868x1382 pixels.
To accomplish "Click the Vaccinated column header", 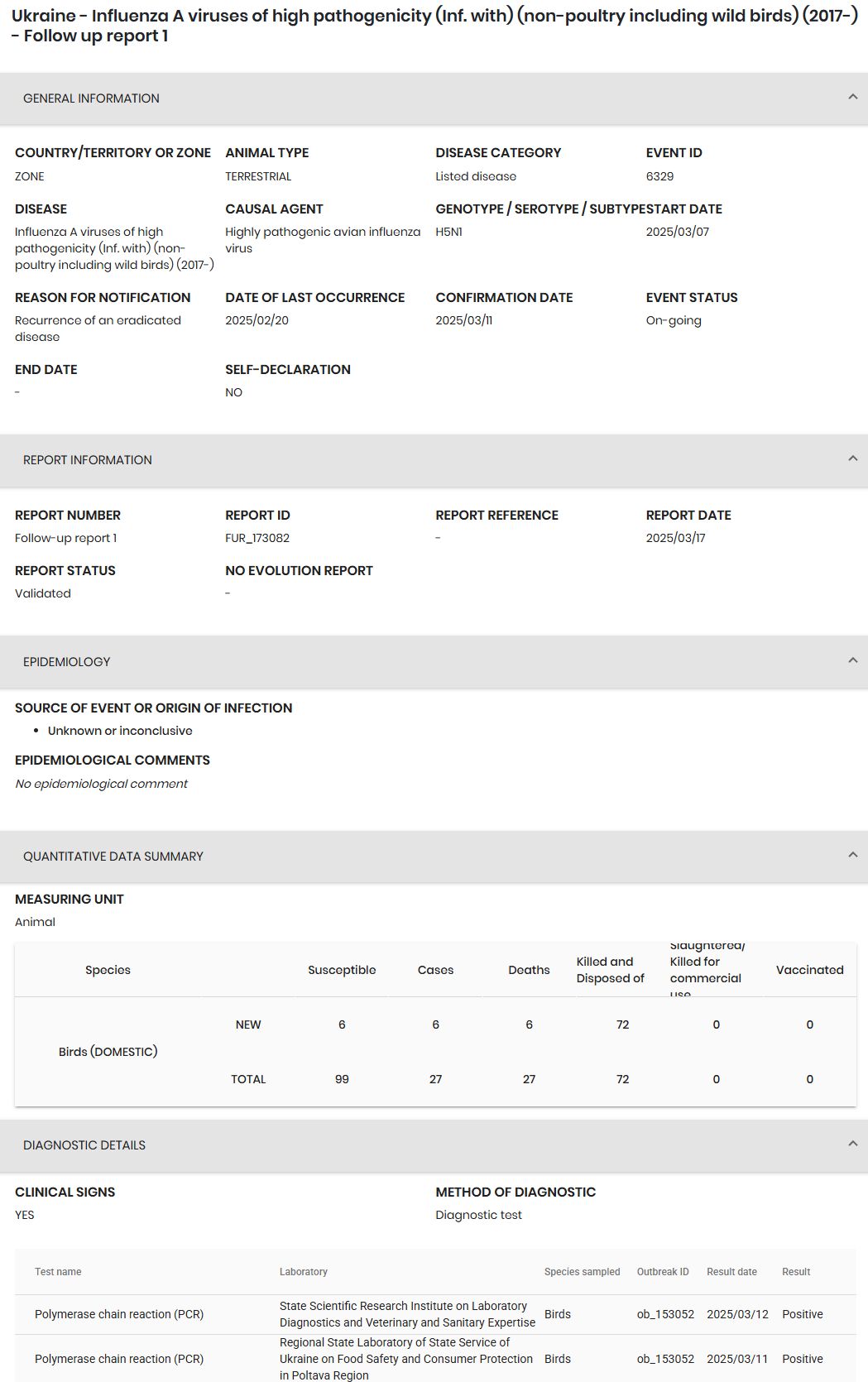I will point(810,970).
